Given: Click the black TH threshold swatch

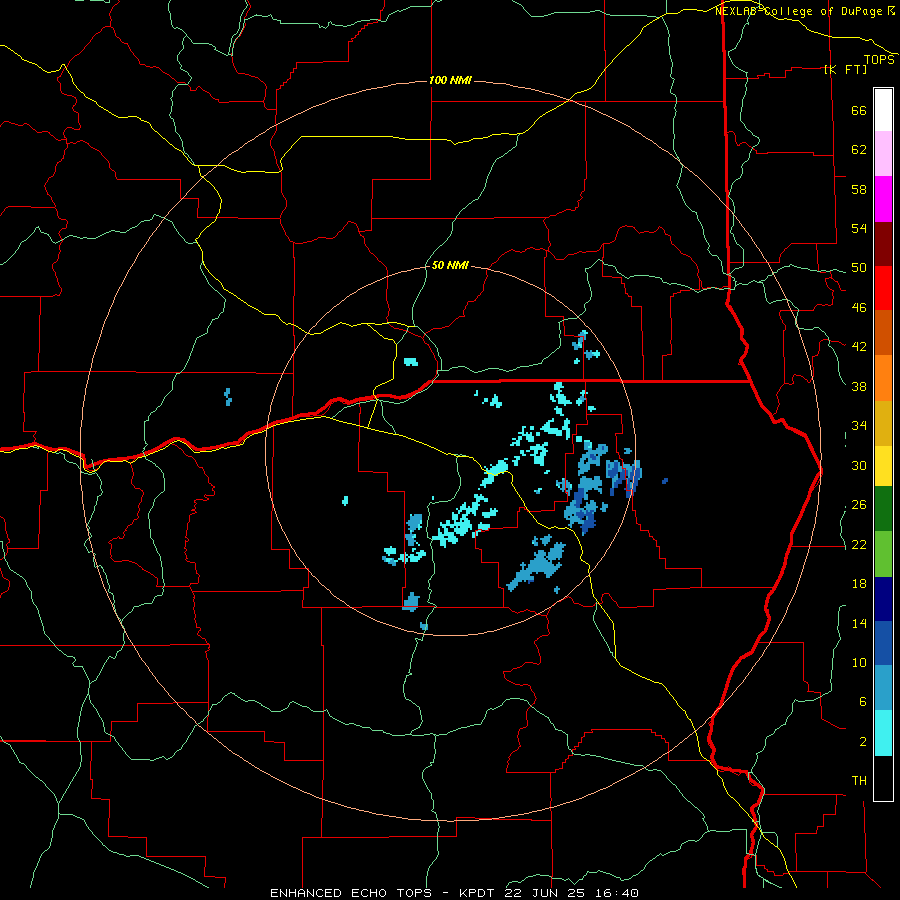Looking at the screenshot, I should click(883, 778).
